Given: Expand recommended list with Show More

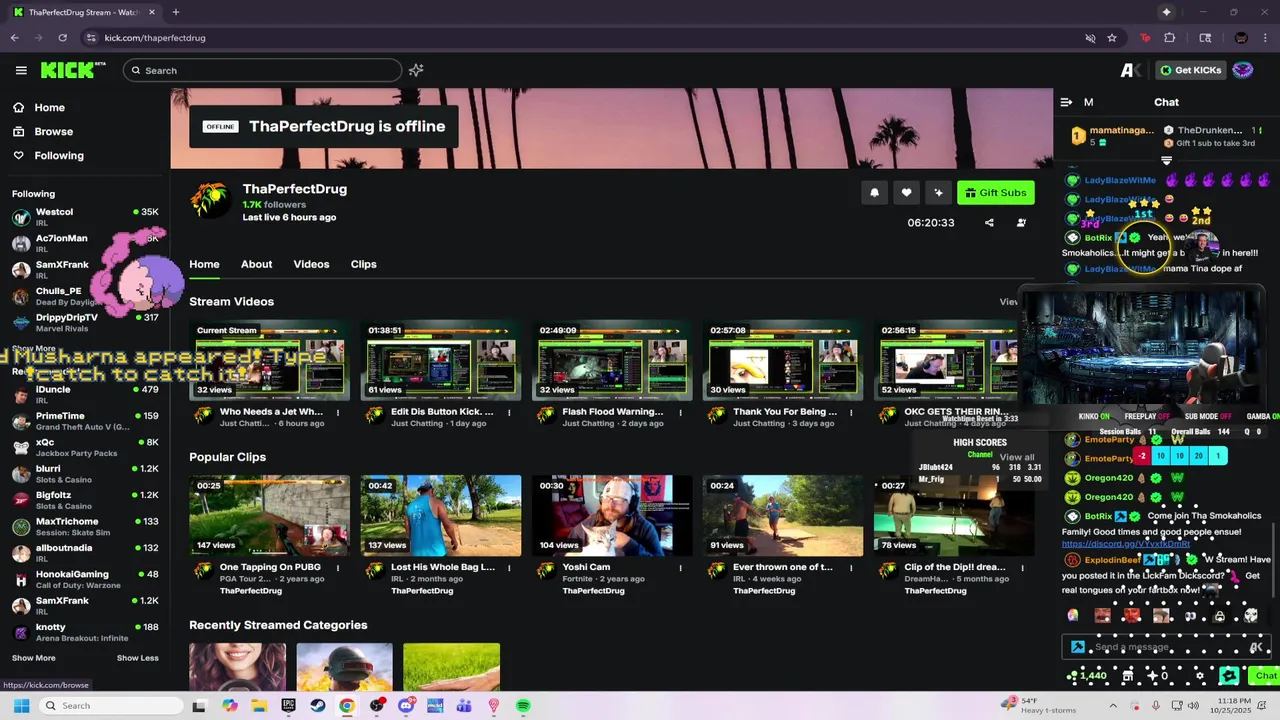Looking at the screenshot, I should point(34,658).
